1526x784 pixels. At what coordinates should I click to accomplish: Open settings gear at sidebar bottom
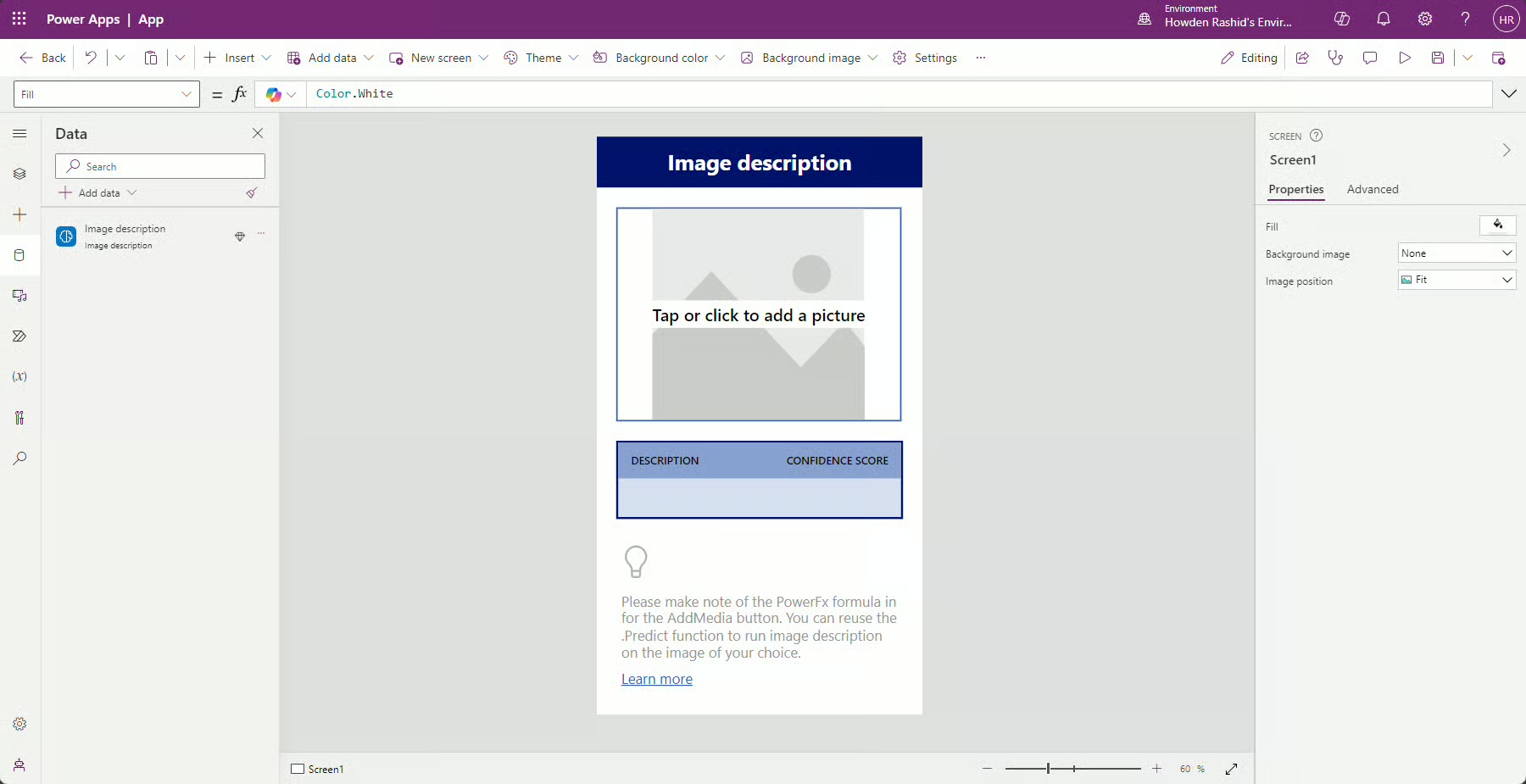(19, 724)
